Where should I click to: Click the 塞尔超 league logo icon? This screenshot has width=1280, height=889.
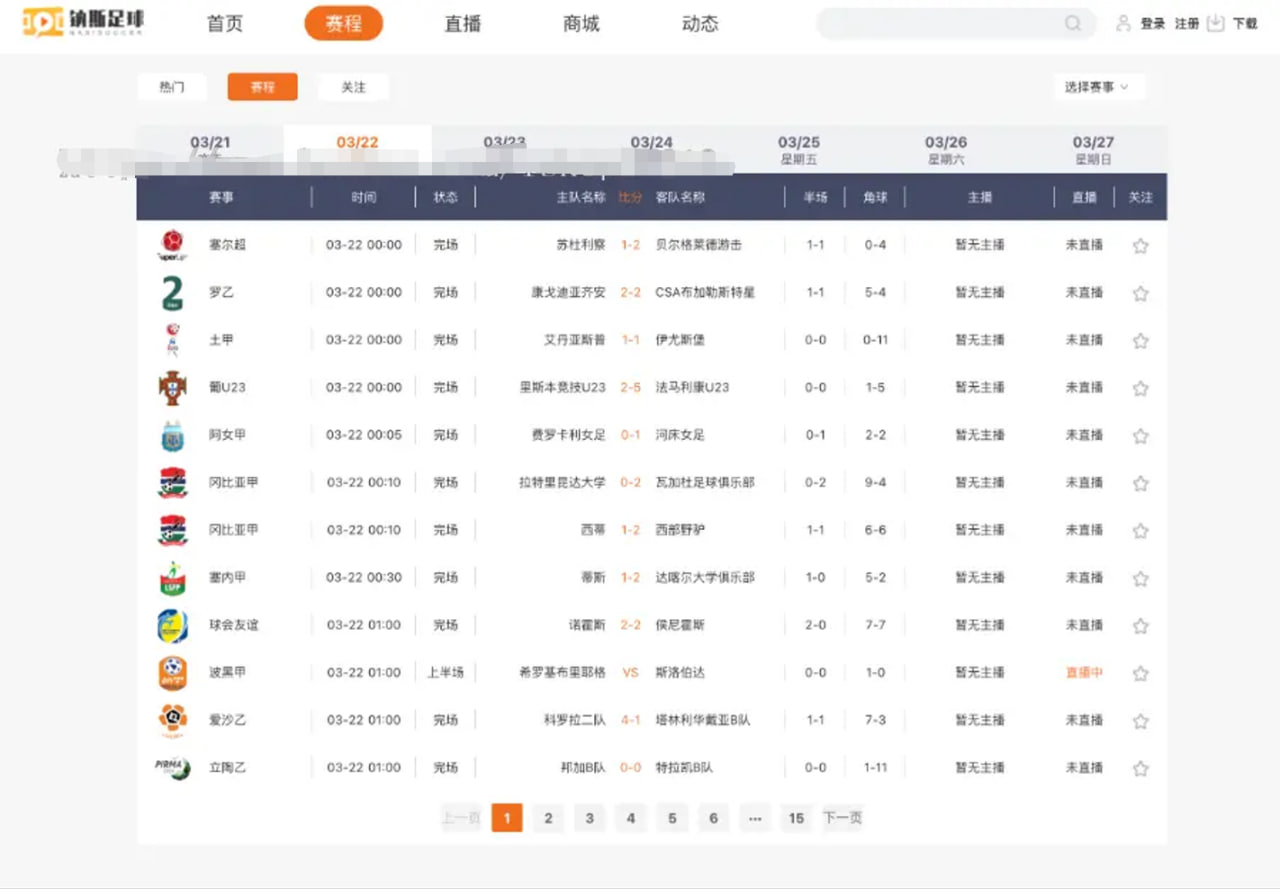172,245
